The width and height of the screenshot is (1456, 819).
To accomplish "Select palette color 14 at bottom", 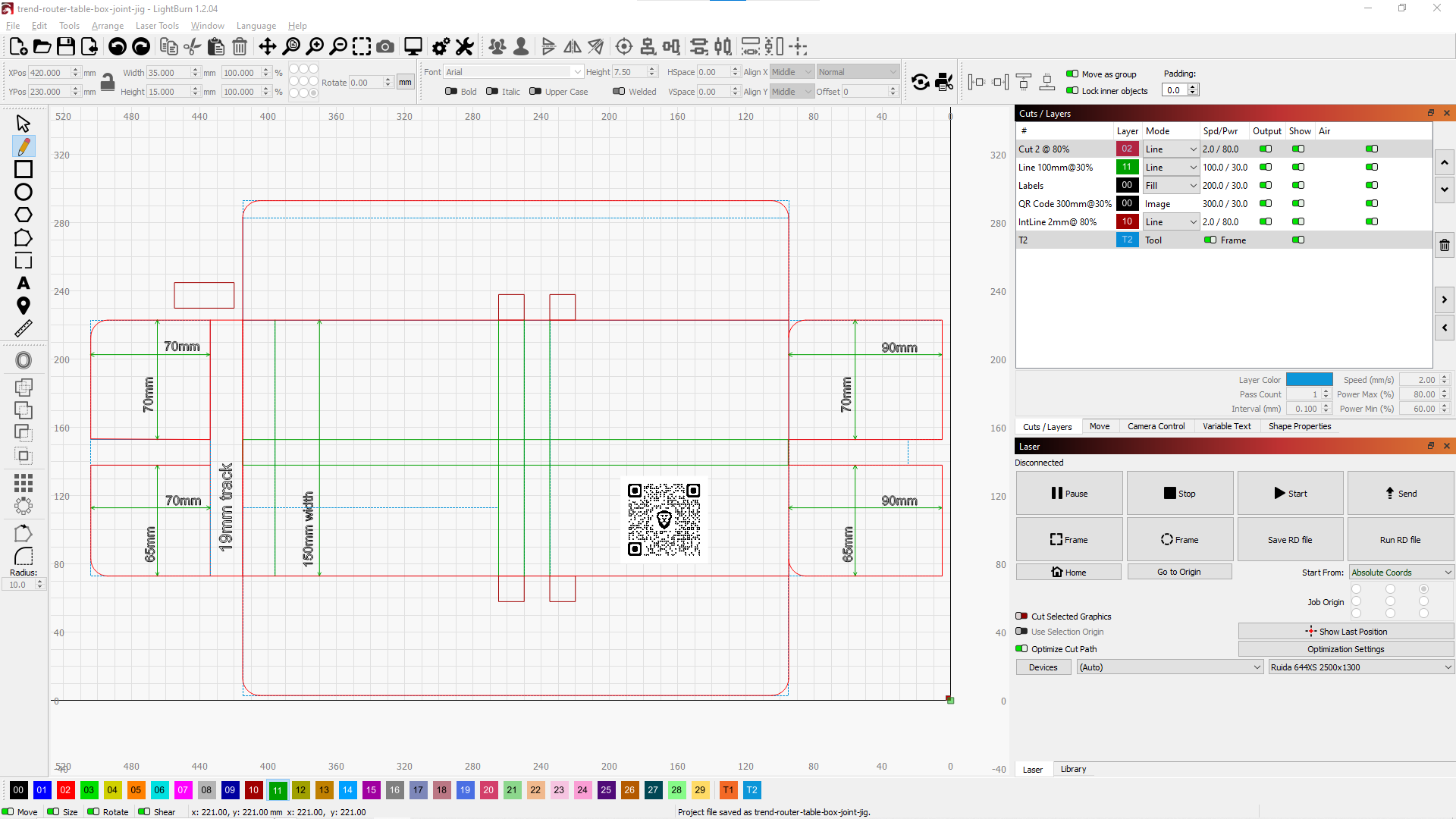I will [x=347, y=790].
